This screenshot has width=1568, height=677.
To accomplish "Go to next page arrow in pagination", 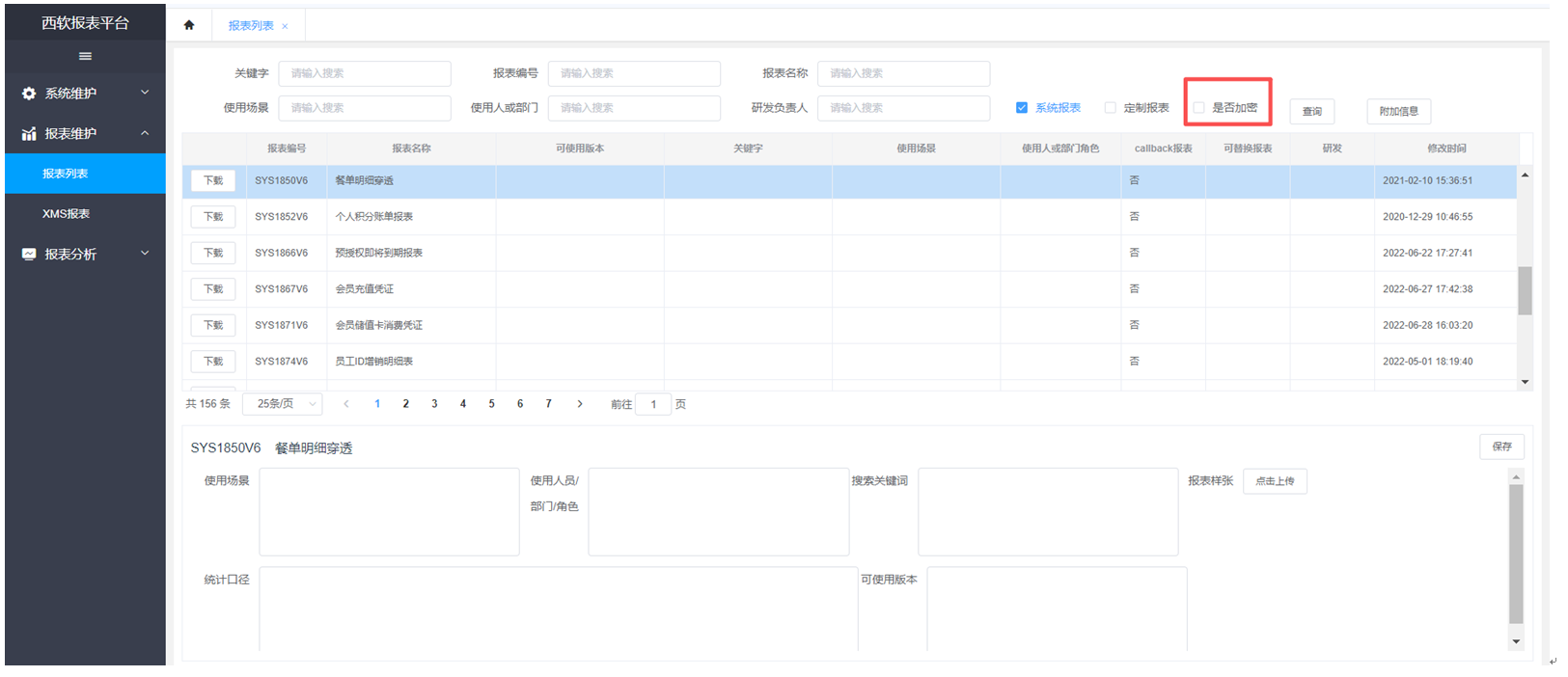I will coord(580,404).
